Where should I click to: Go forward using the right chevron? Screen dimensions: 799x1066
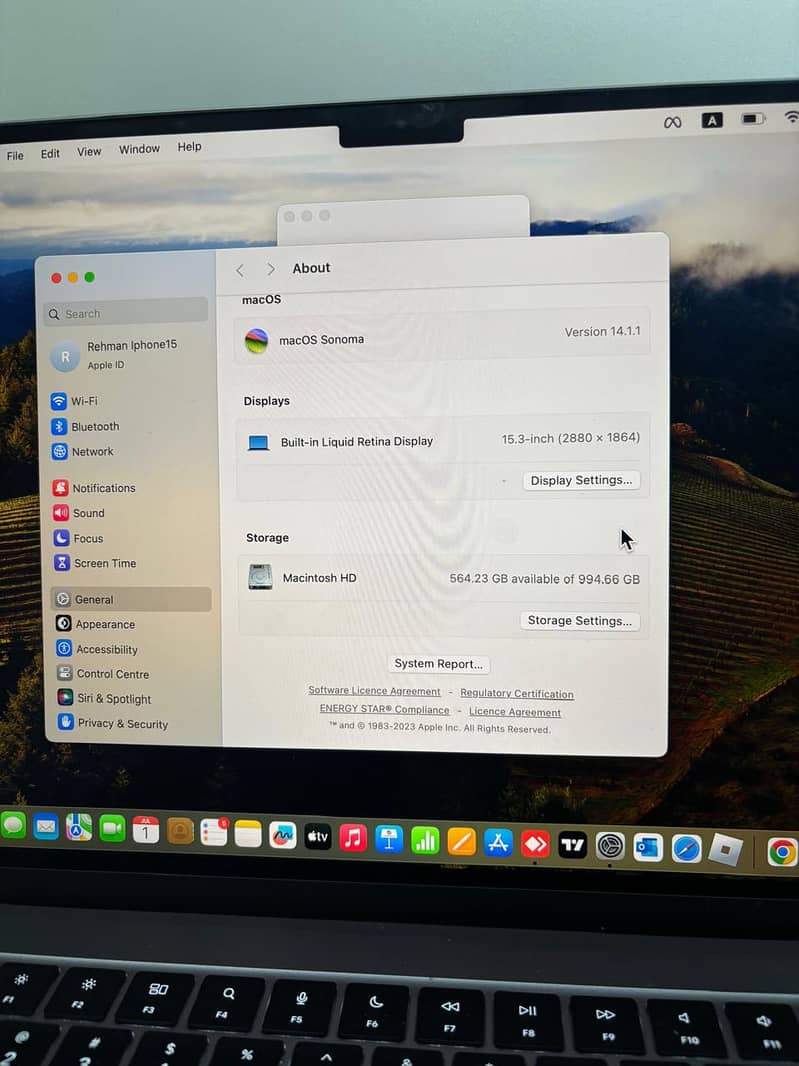[x=271, y=269]
